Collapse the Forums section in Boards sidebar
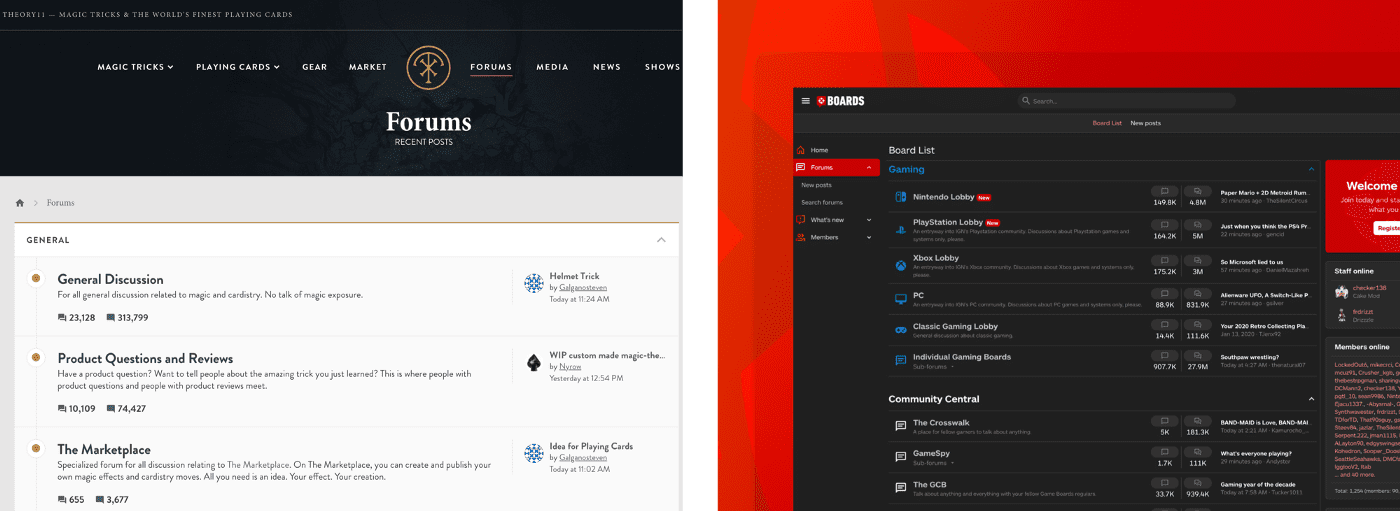Viewport: 1400px width, 511px height. 868,168
